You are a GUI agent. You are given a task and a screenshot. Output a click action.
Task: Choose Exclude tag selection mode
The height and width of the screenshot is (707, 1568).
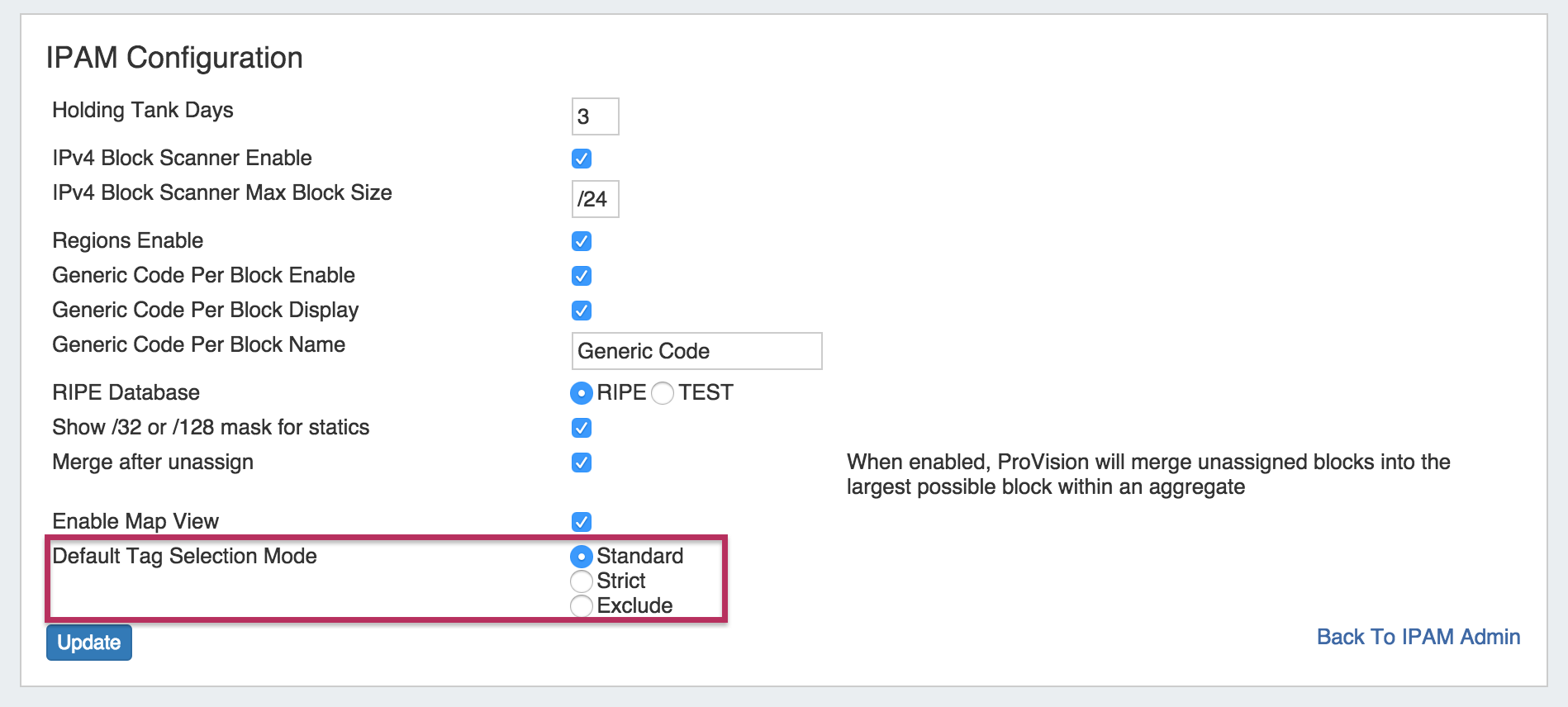(x=582, y=606)
